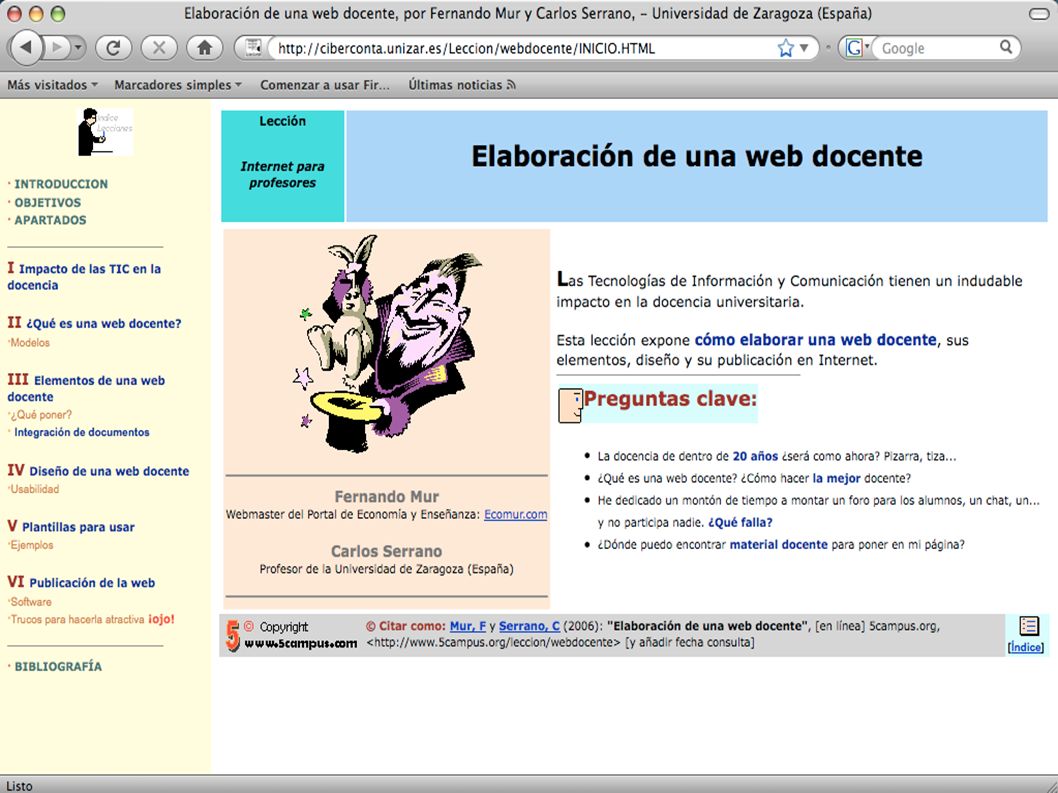Open the Serrano, C author link
The image size is (1058, 793).
530,626
